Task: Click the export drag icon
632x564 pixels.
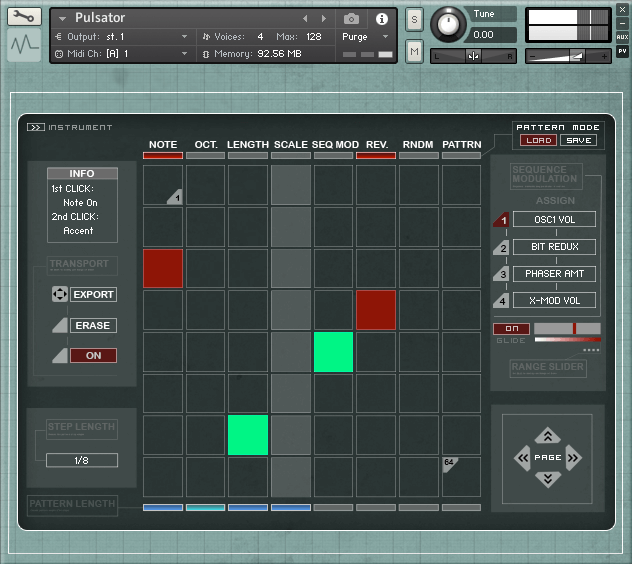Action: pos(58,295)
